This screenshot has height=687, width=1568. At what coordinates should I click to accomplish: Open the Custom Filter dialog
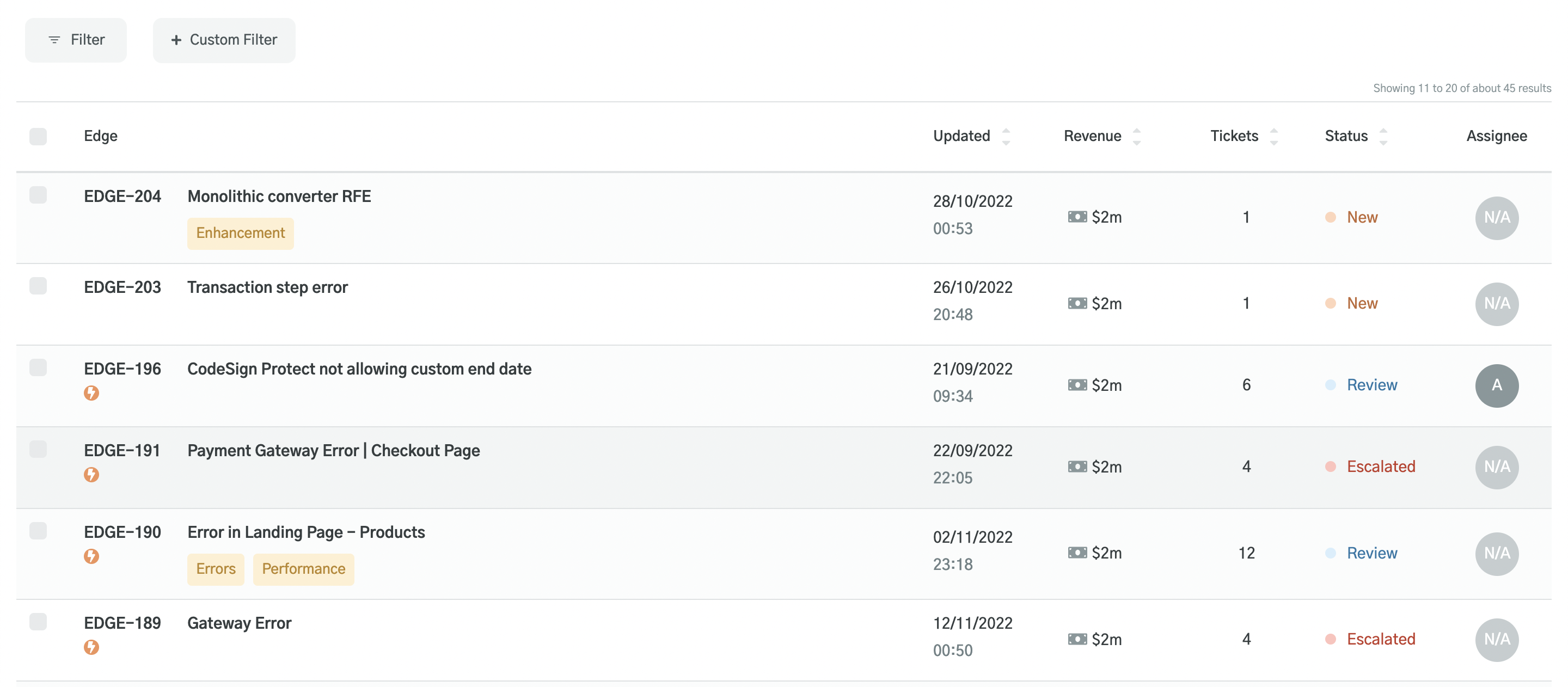pos(224,40)
